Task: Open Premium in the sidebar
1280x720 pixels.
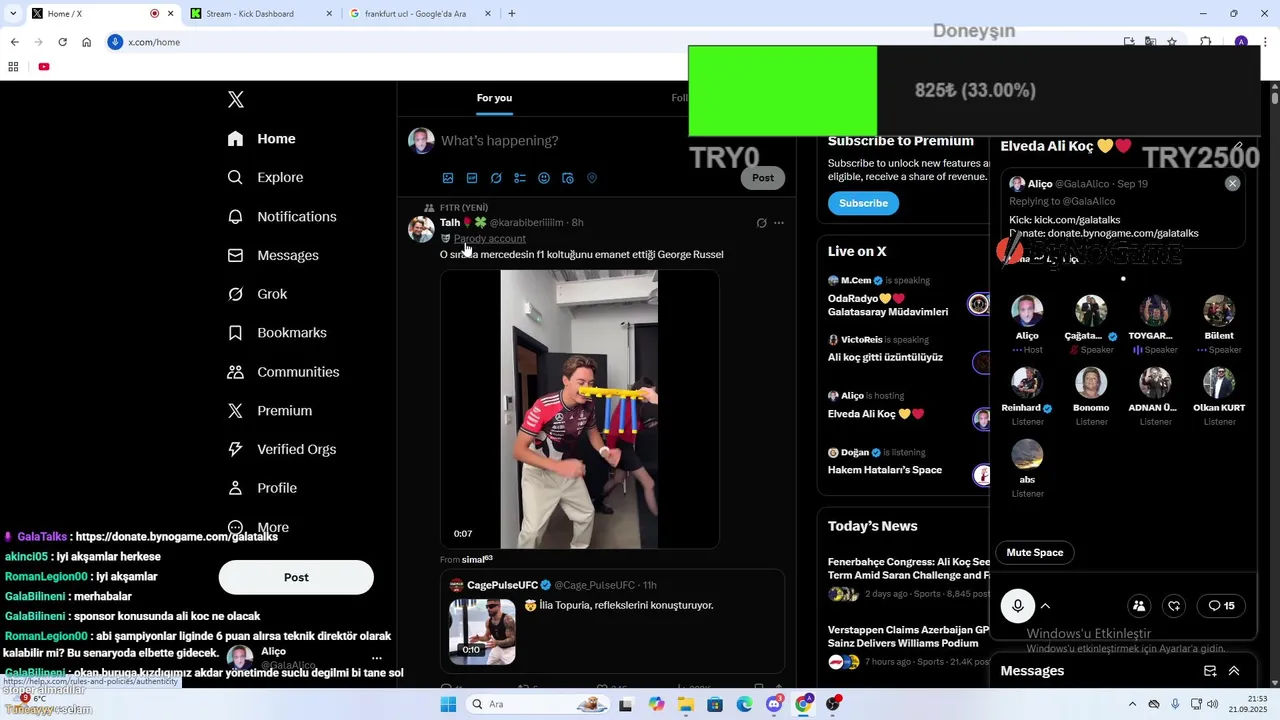Action: [270, 411]
